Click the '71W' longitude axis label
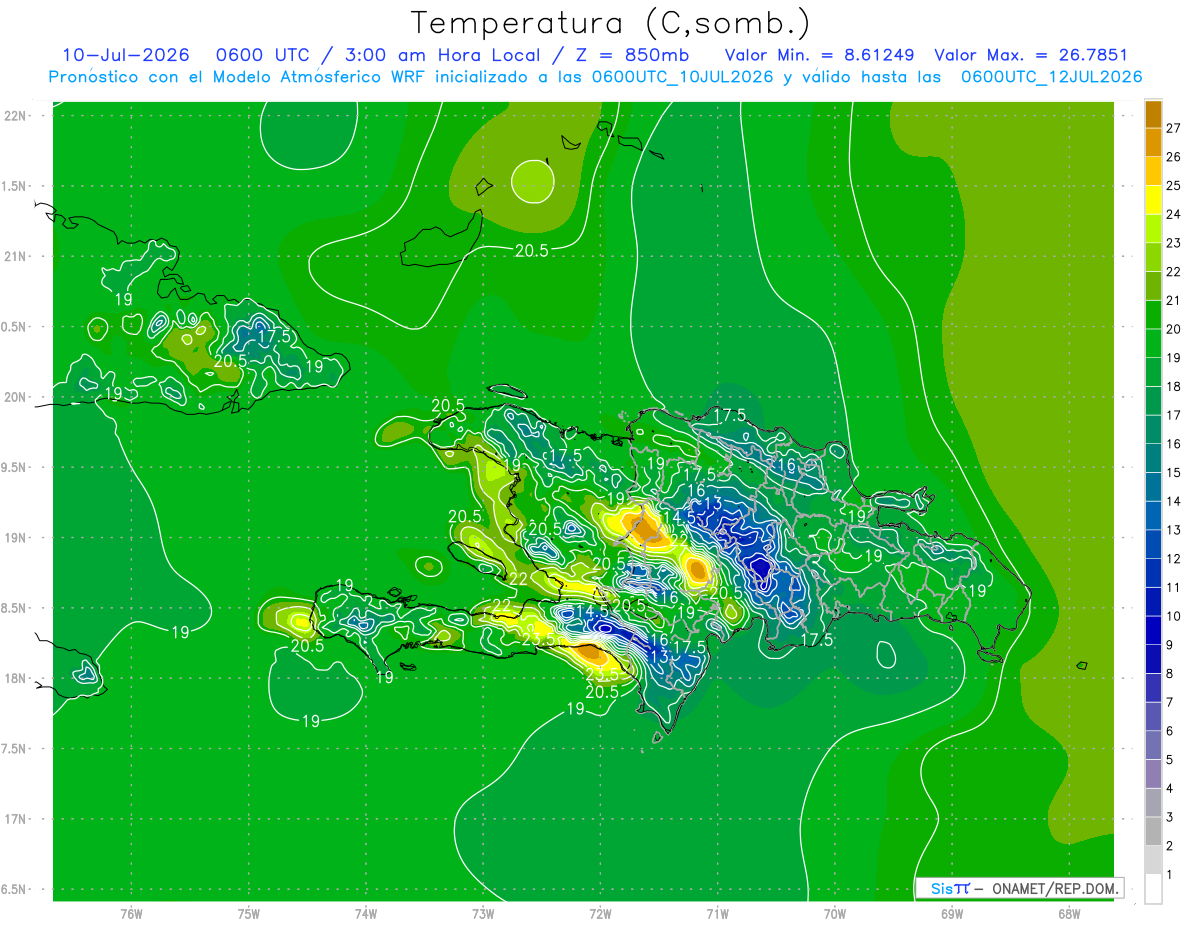 coord(717,914)
